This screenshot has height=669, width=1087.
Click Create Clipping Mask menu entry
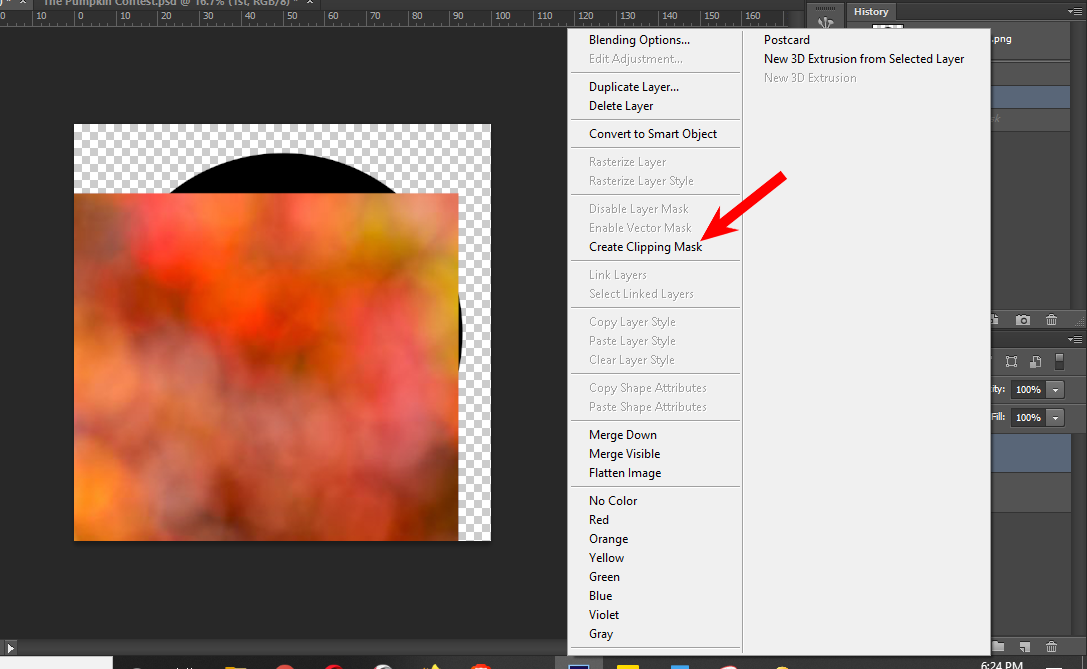coord(645,247)
